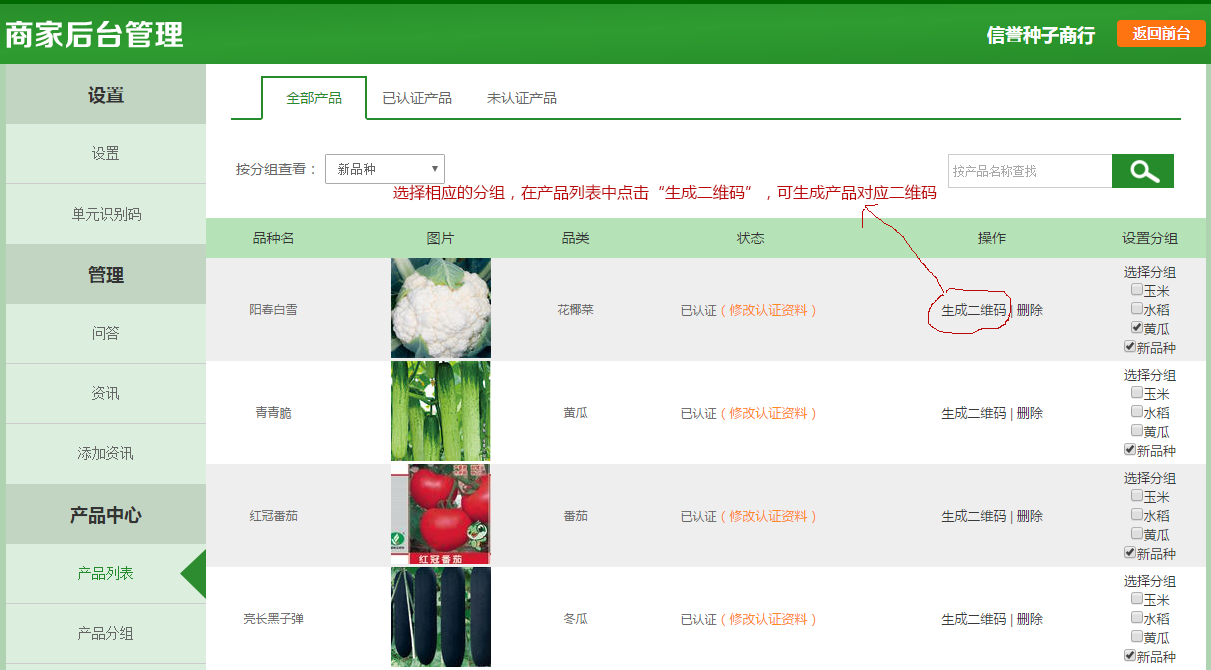Click the 冬瓜 category cell

(x=575, y=619)
